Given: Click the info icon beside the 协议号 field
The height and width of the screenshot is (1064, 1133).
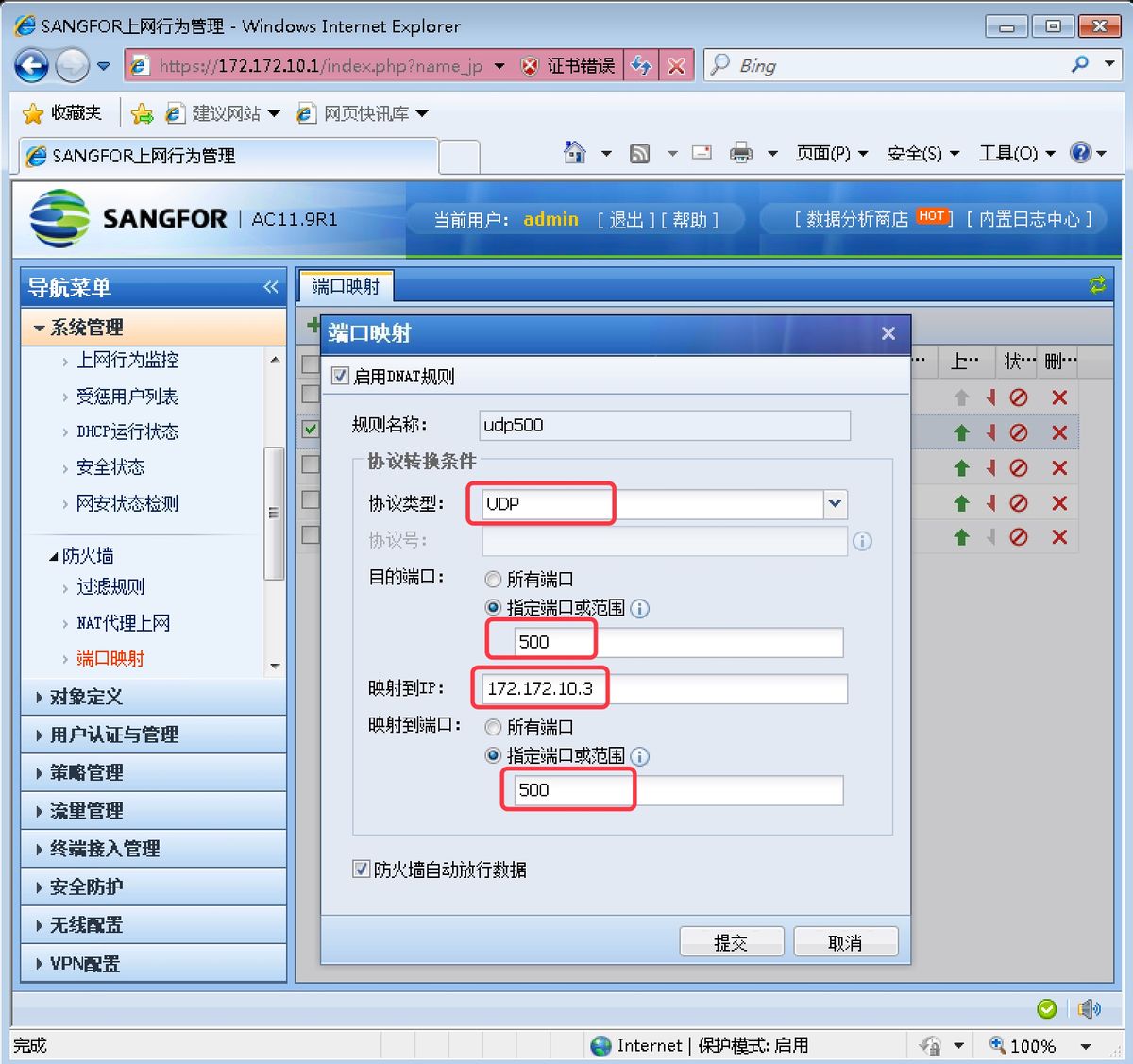Looking at the screenshot, I should pyautogui.click(x=862, y=541).
